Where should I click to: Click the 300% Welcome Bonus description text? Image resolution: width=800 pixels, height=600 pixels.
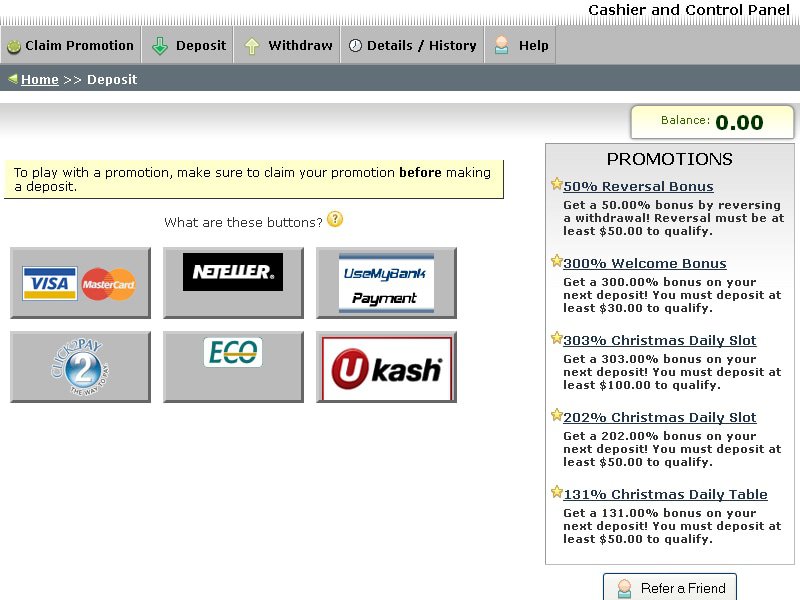[672, 295]
